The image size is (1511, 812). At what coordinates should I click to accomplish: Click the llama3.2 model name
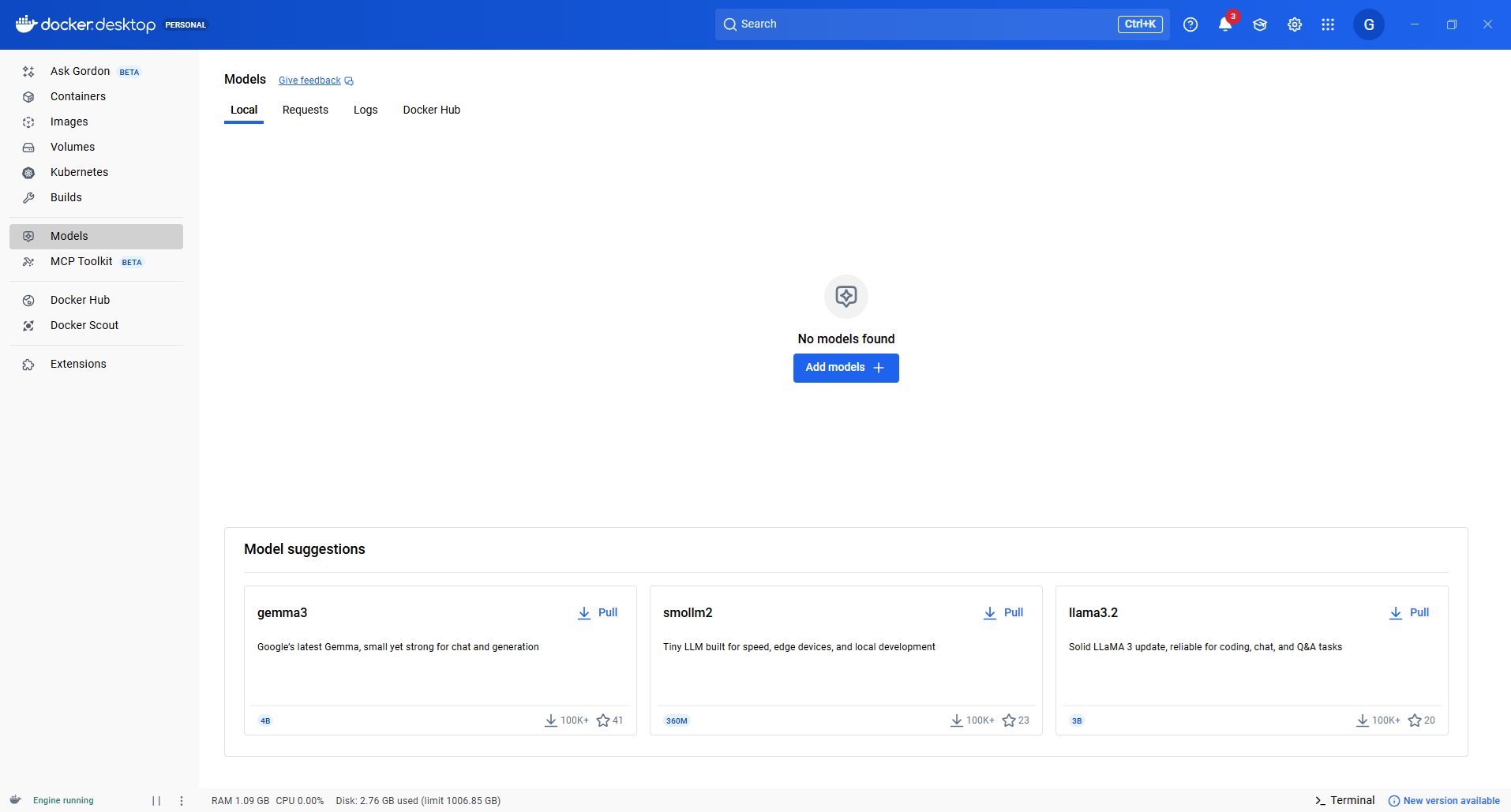tap(1093, 613)
